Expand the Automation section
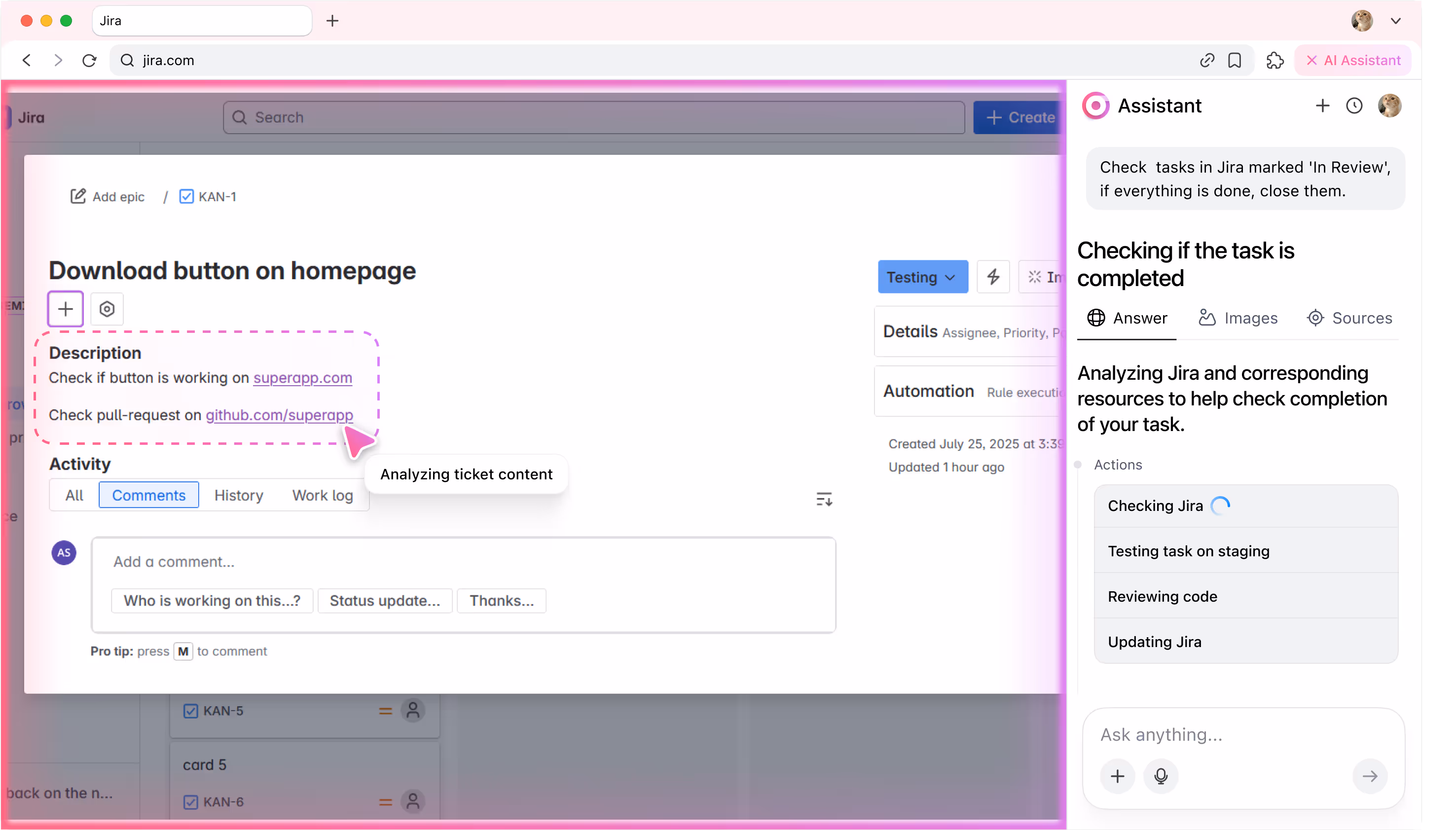1456x830 pixels. 970,392
